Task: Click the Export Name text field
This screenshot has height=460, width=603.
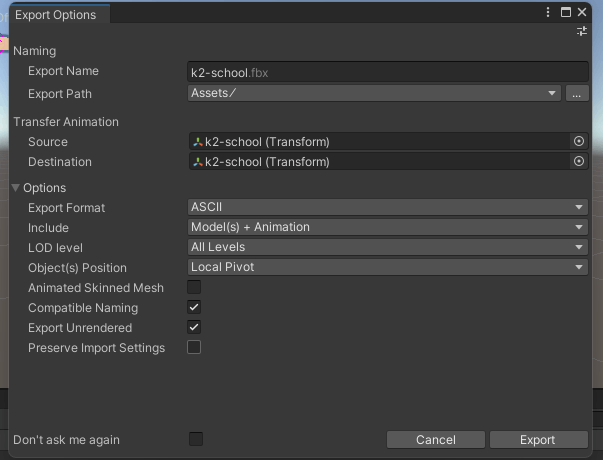Action: 388,72
